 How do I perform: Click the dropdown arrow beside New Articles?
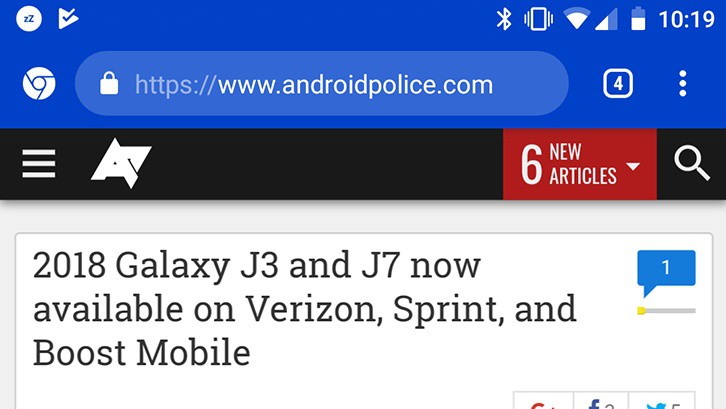click(632, 166)
